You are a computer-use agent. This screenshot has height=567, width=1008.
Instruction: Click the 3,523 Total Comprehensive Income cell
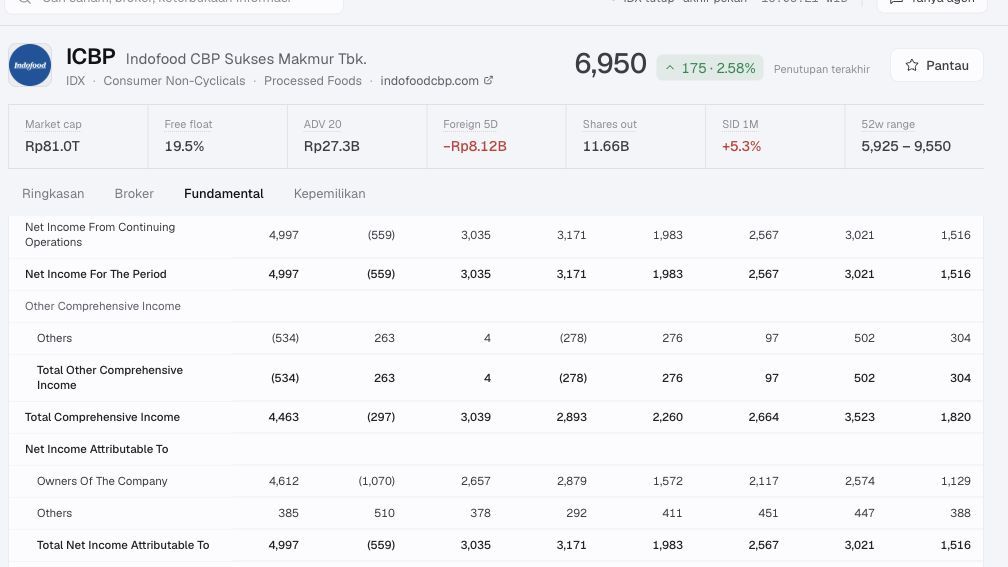pos(860,417)
